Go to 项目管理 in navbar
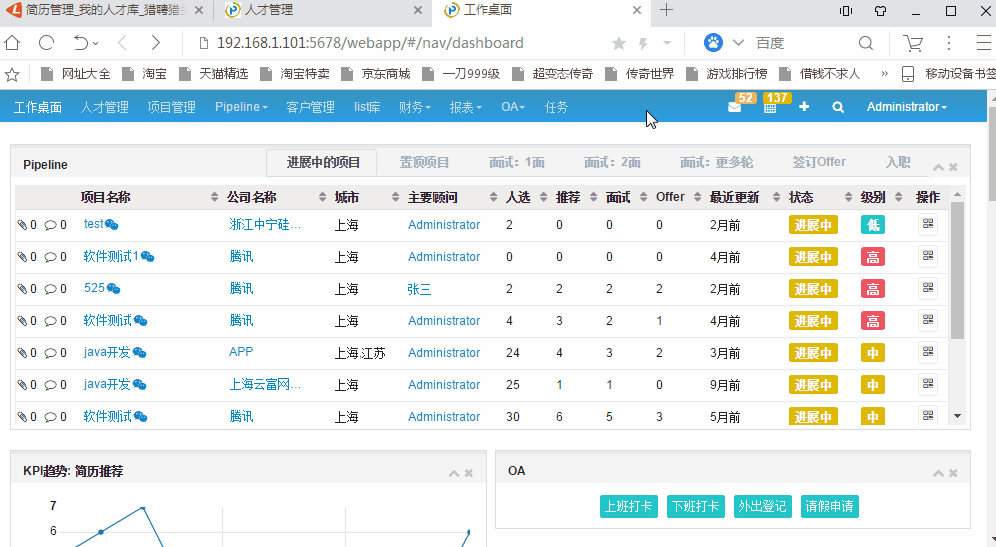The image size is (996, 547). (x=172, y=107)
